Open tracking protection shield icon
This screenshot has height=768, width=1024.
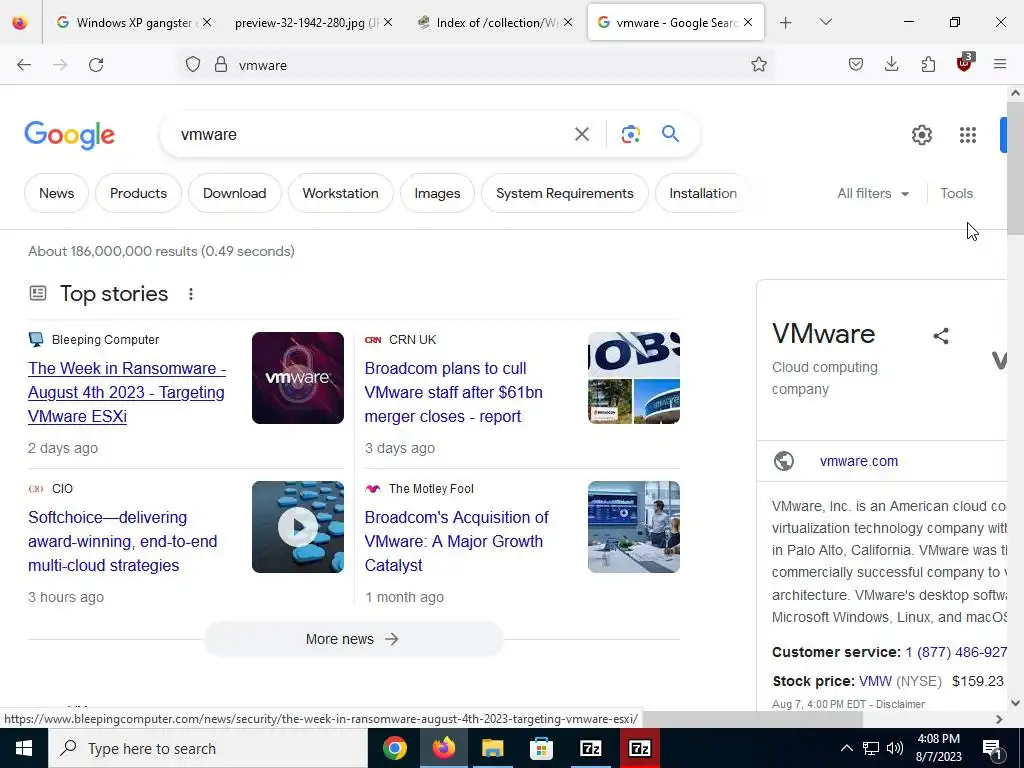pyautogui.click(x=193, y=65)
